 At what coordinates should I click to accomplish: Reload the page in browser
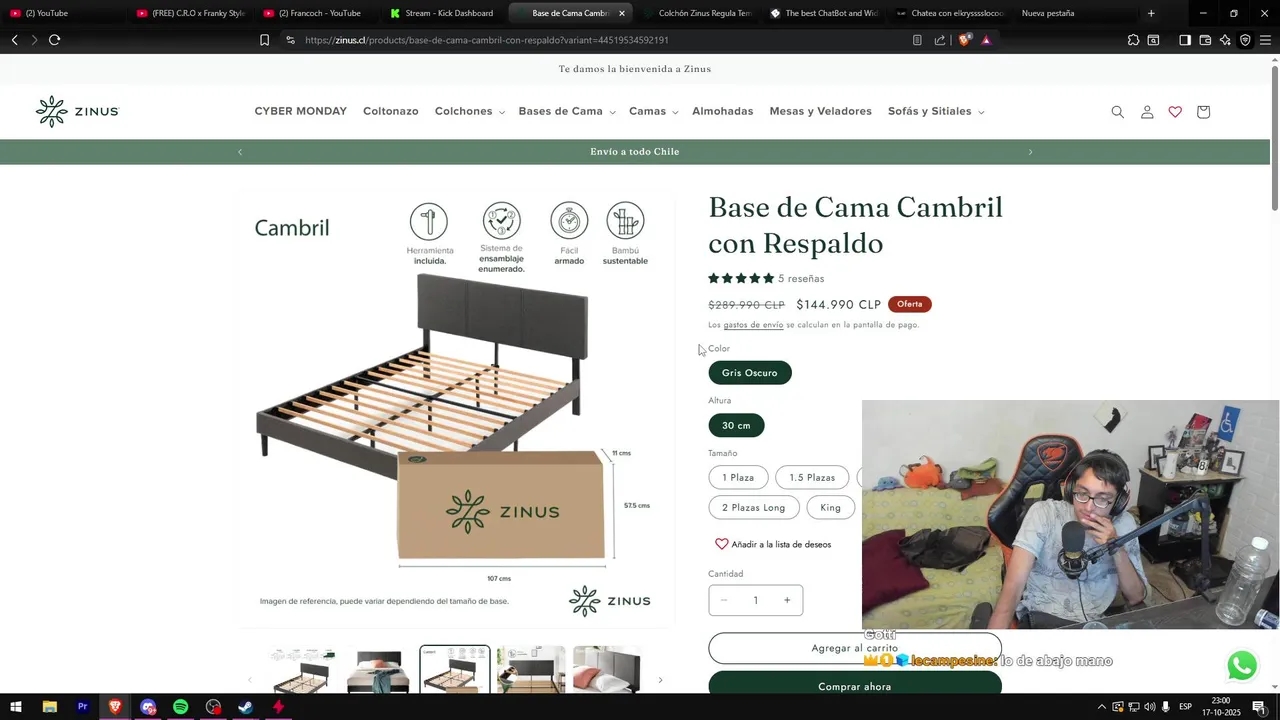54,40
